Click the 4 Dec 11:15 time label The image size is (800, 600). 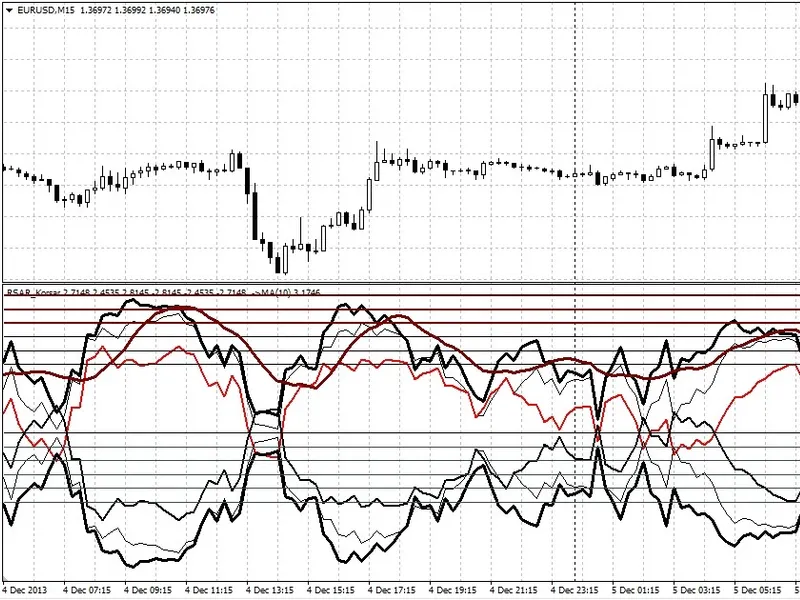pos(209,590)
